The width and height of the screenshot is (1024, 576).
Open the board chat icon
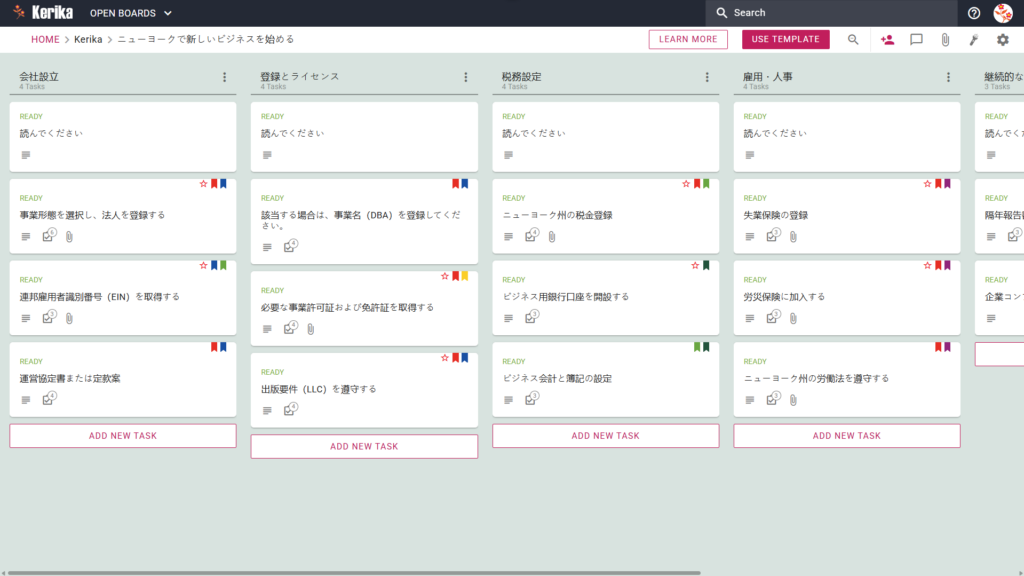click(916, 39)
